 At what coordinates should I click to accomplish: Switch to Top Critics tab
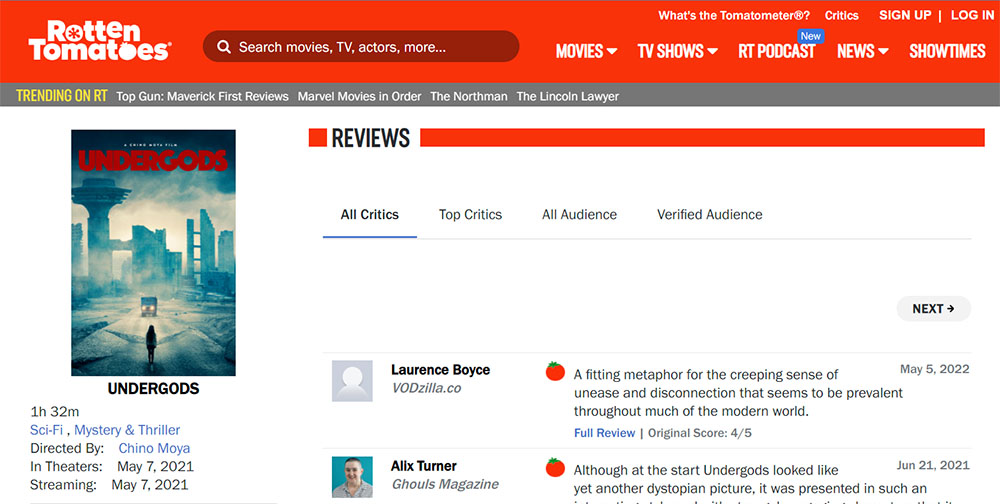tap(471, 215)
